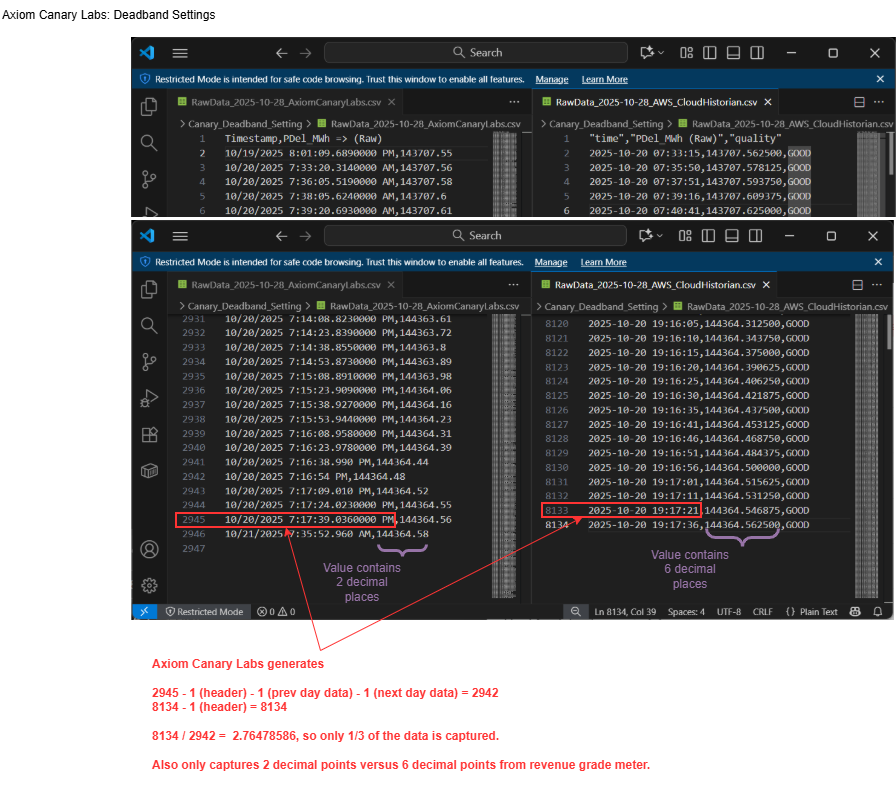Click the lower window Search input box

click(475, 235)
